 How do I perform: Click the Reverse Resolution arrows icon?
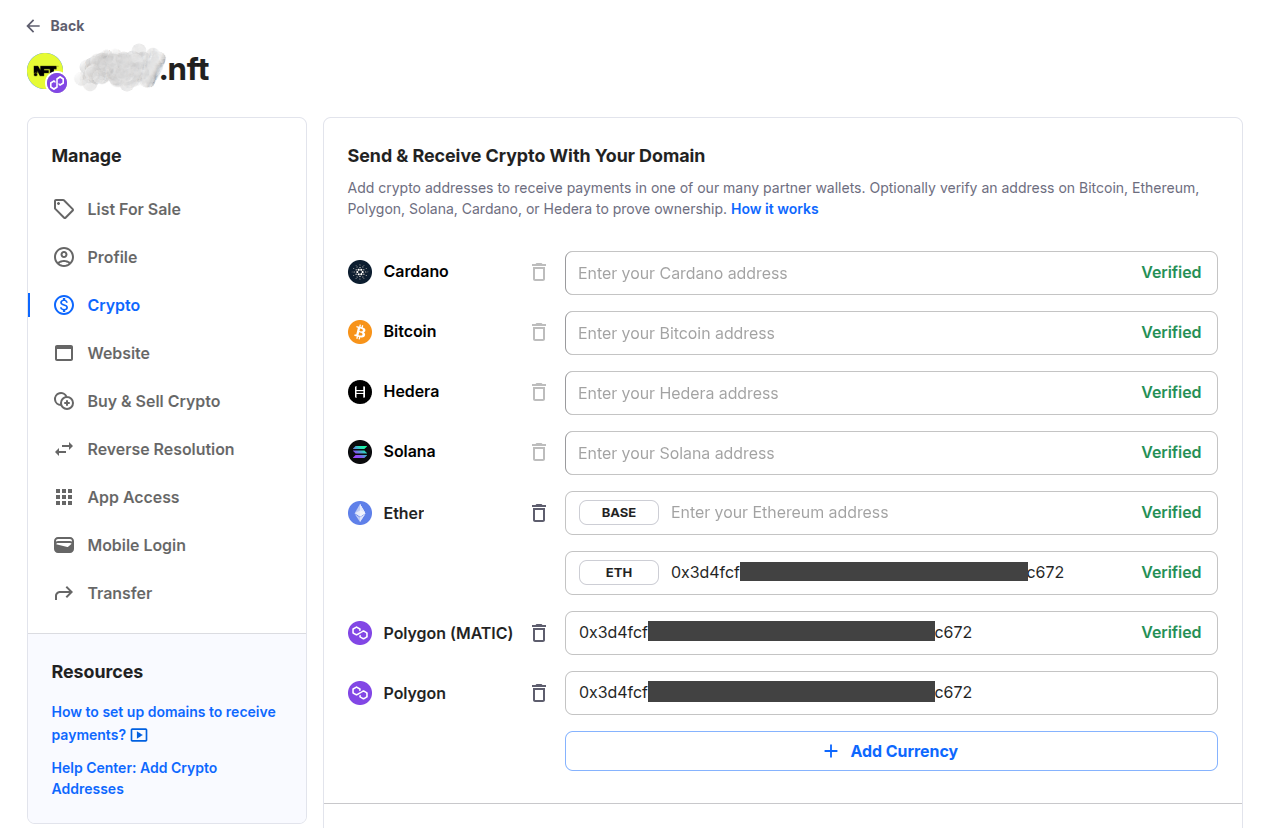[64, 449]
